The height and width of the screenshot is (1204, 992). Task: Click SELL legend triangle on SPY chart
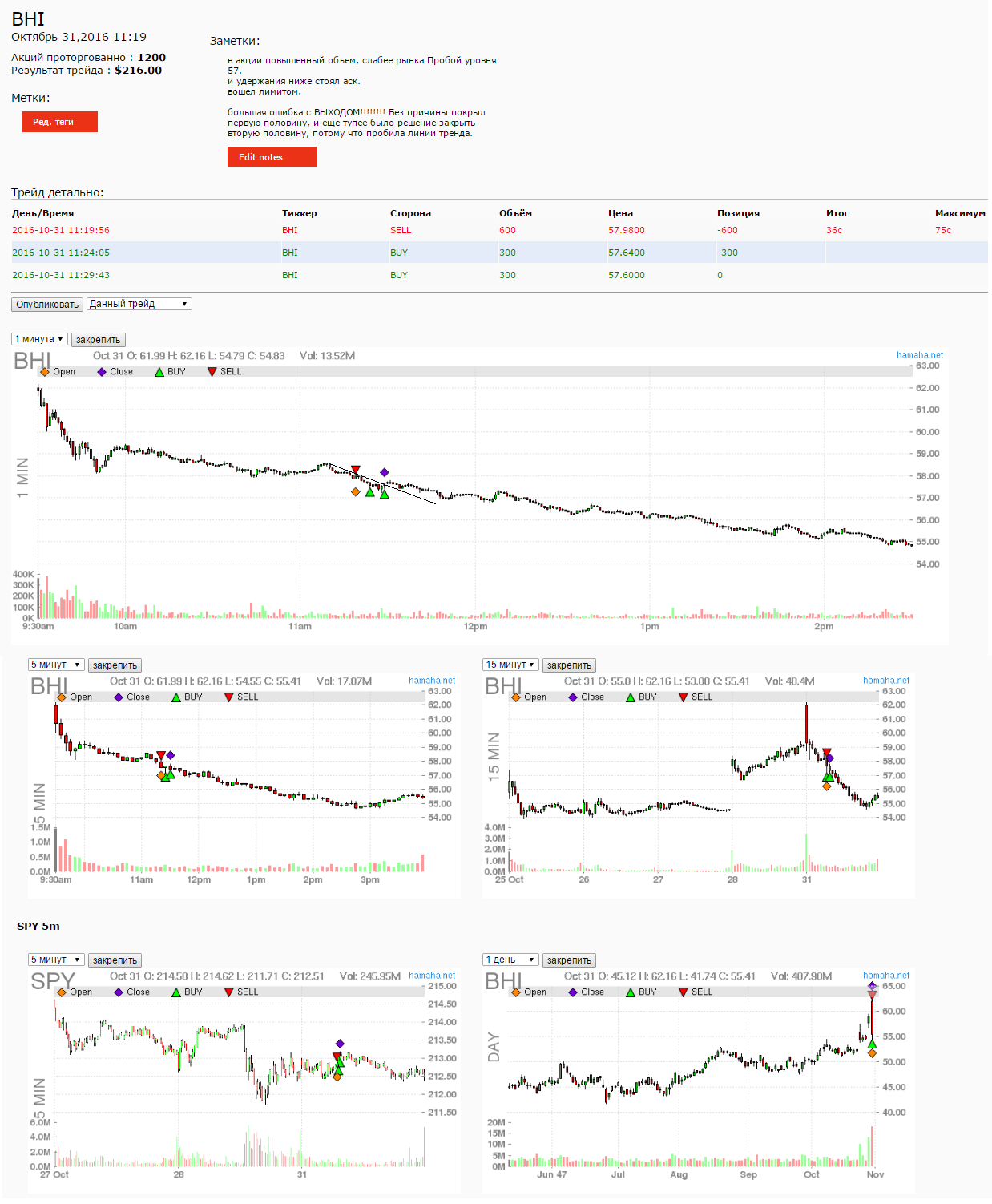(228, 992)
